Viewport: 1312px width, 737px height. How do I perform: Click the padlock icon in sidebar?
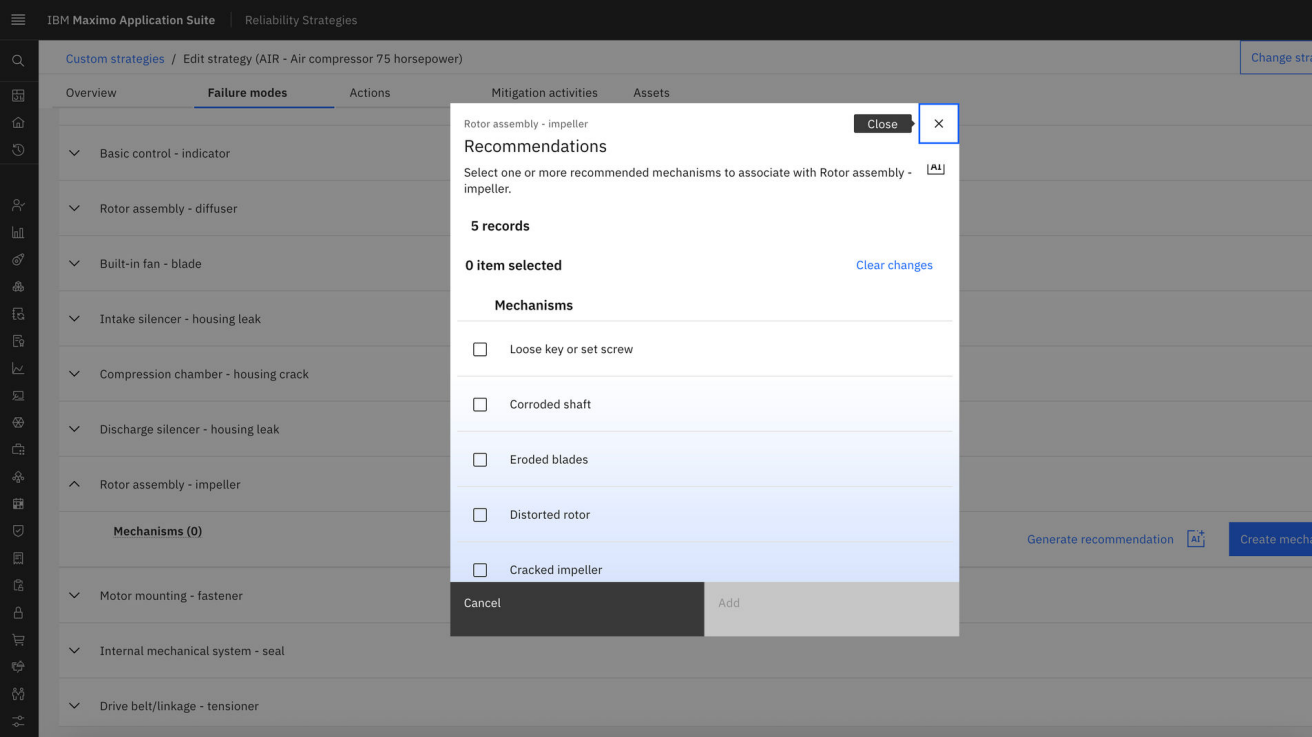pyautogui.click(x=18, y=613)
